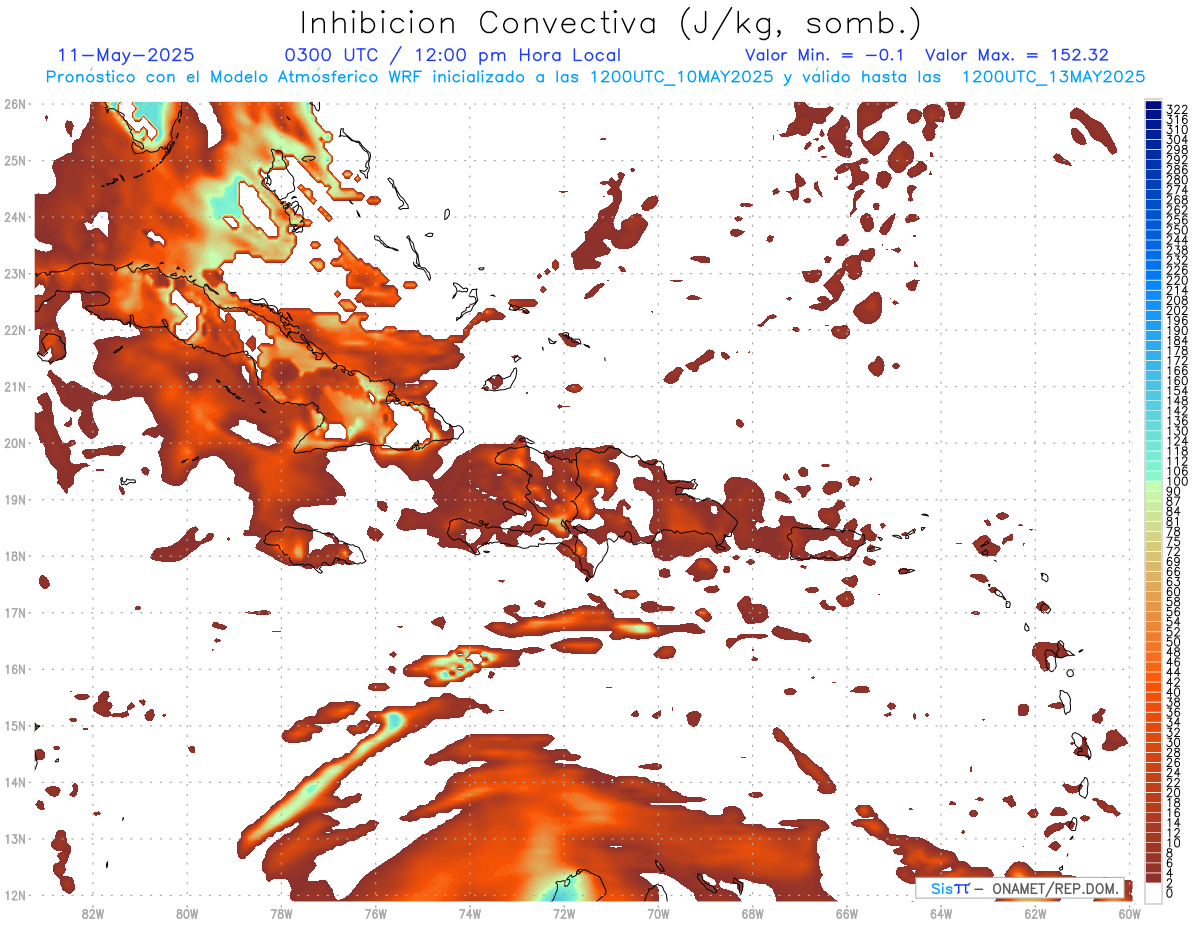Pick the white swatch labeled 0
This screenshot has height=927, width=1200.
click(x=1153, y=893)
